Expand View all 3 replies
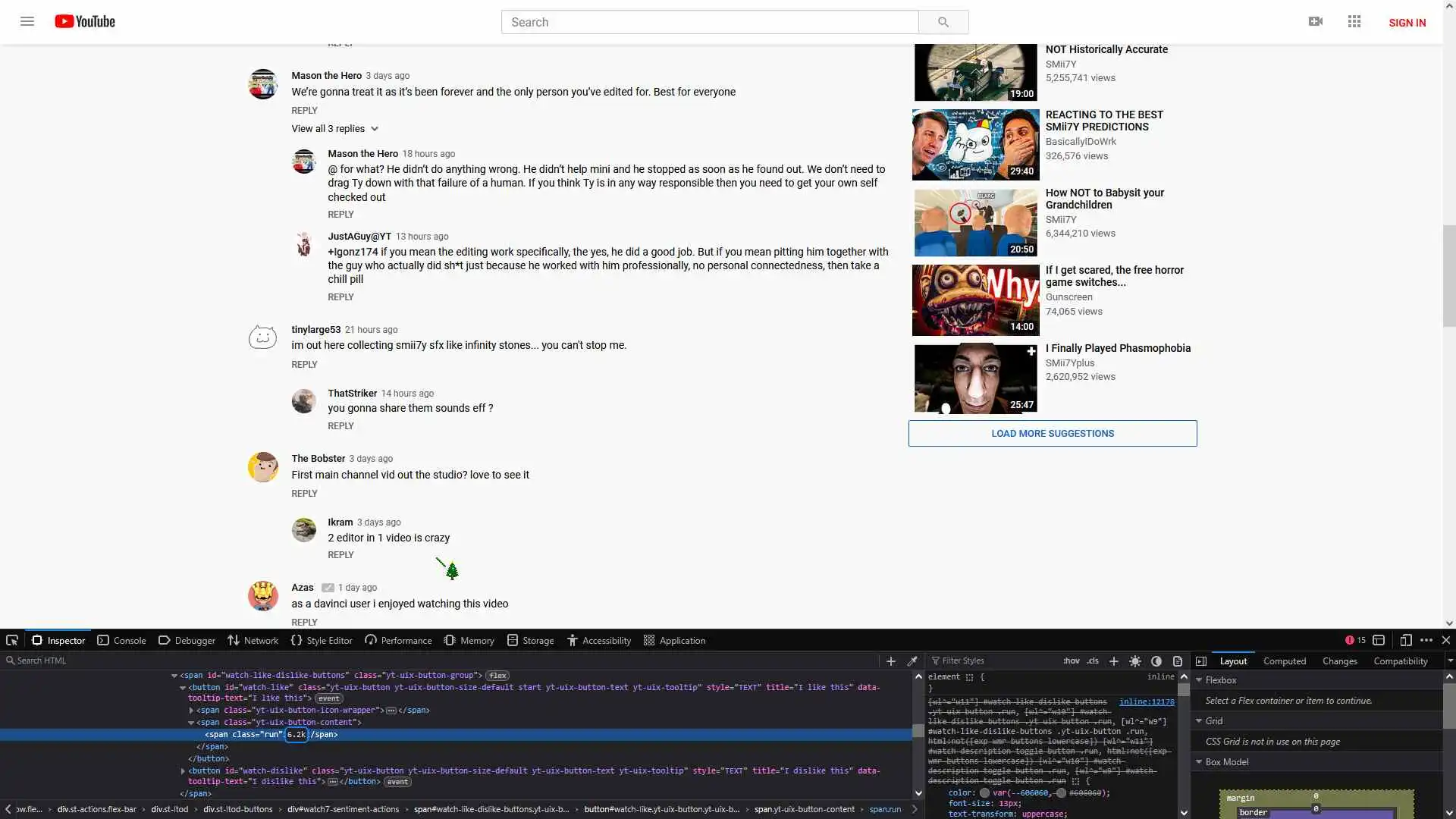This screenshot has height=819, width=1456. coord(334,129)
